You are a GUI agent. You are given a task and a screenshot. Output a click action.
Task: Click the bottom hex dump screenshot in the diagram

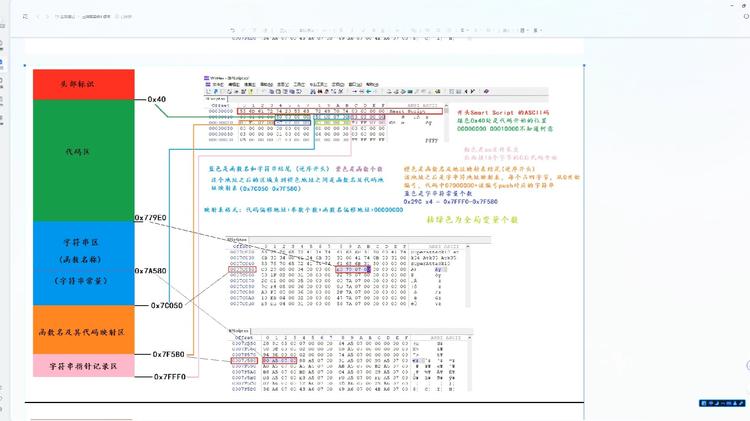pos(349,360)
